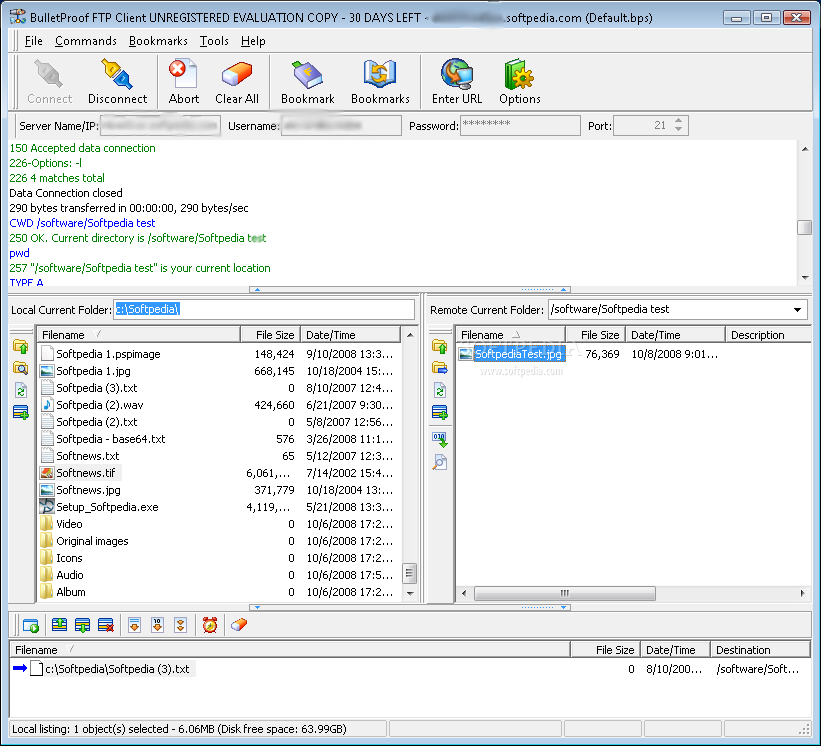Select remote file SoftpediaTest.jpg
This screenshot has width=821, height=746.
tap(518, 354)
